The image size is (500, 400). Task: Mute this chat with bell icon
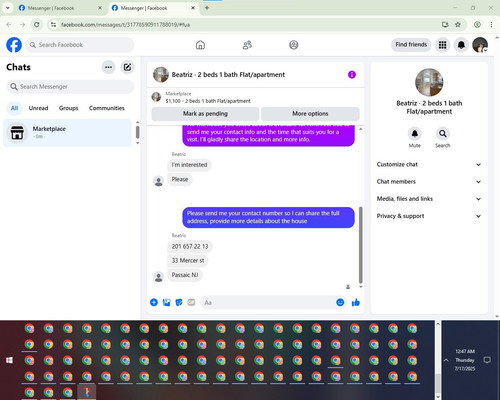(x=415, y=134)
